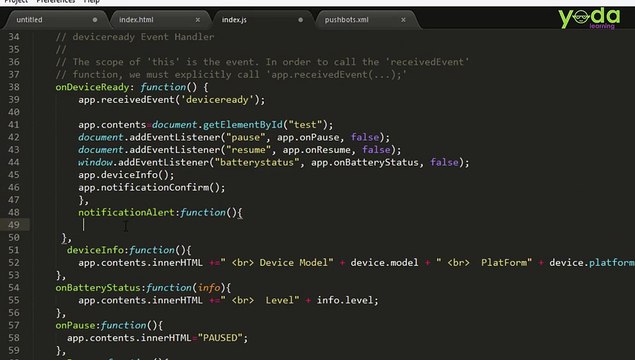Viewport: 635px width, 360px height.
Task: Click the "PAUSED" string on line 58
Action: pyautogui.click(x=219, y=338)
